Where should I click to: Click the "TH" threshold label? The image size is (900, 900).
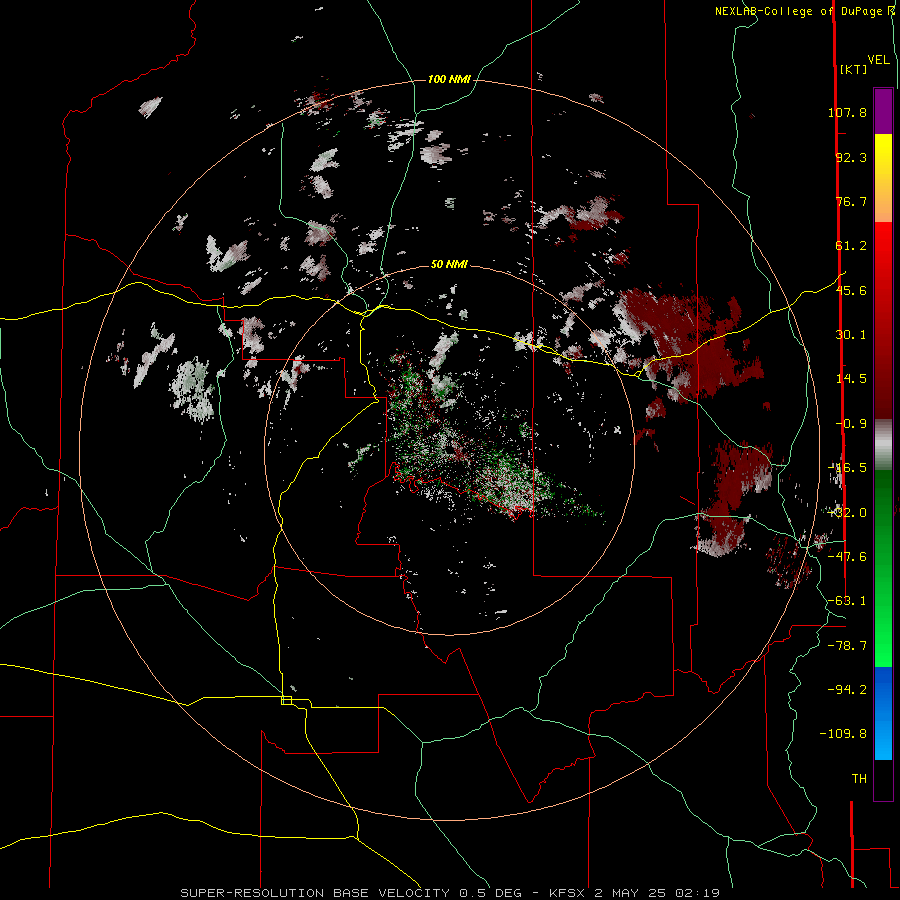(859, 779)
